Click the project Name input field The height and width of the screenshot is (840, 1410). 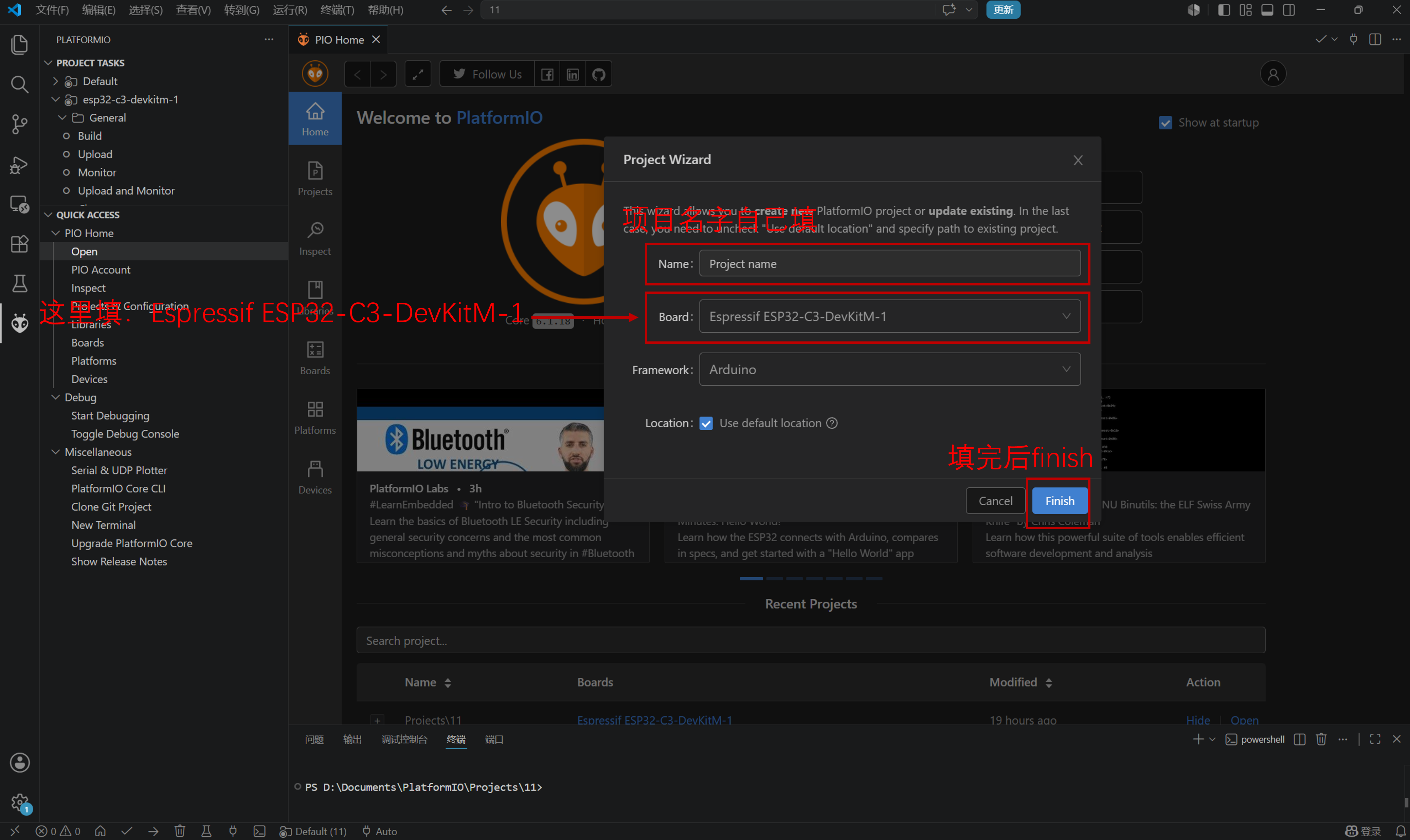(x=890, y=264)
